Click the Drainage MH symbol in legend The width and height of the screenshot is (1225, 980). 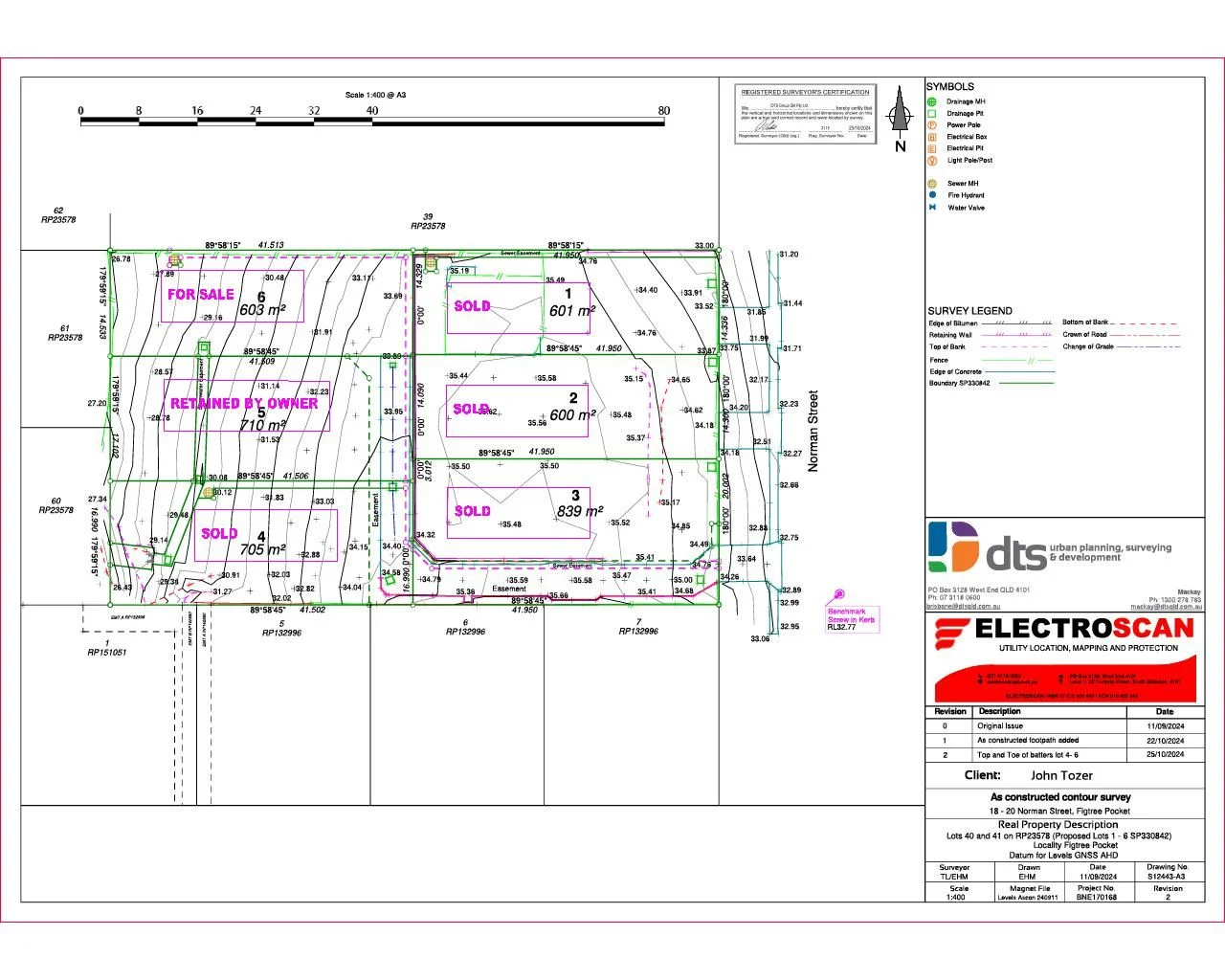(x=931, y=101)
